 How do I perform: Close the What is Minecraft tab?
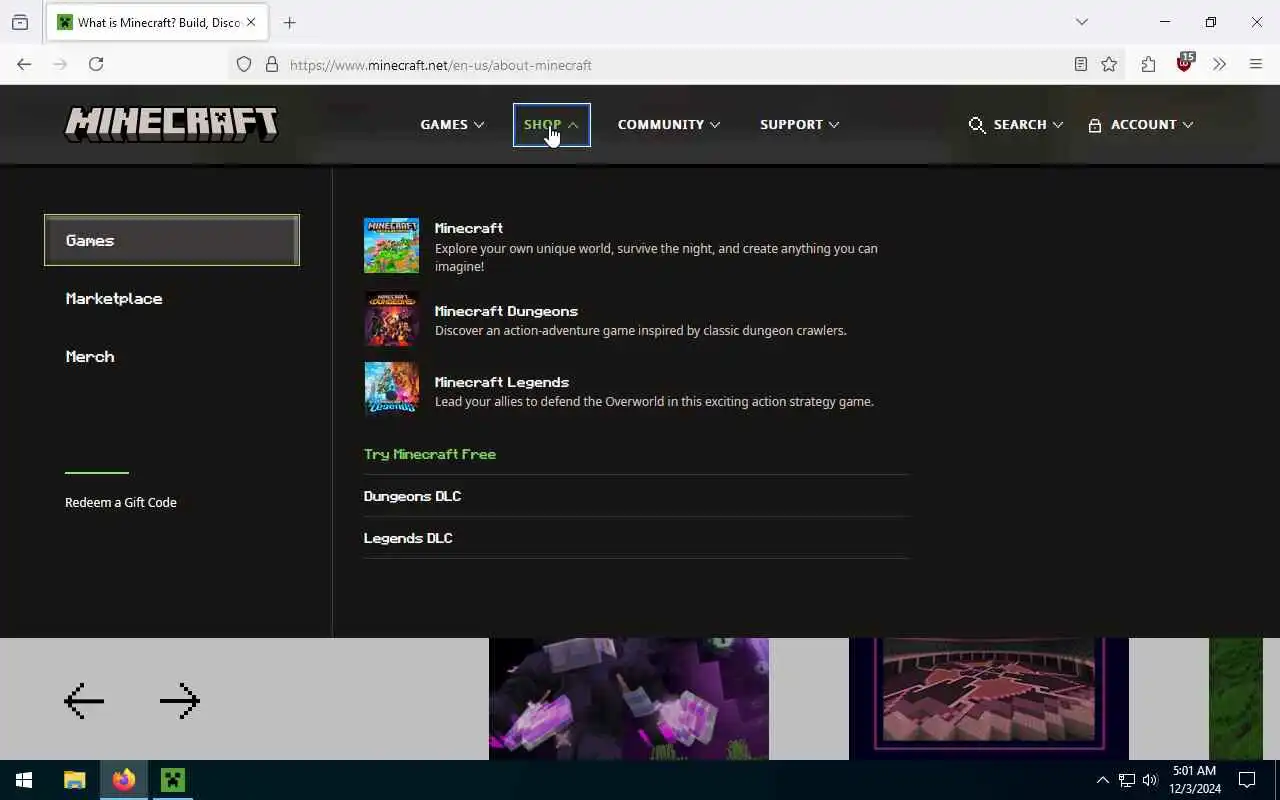click(x=251, y=22)
